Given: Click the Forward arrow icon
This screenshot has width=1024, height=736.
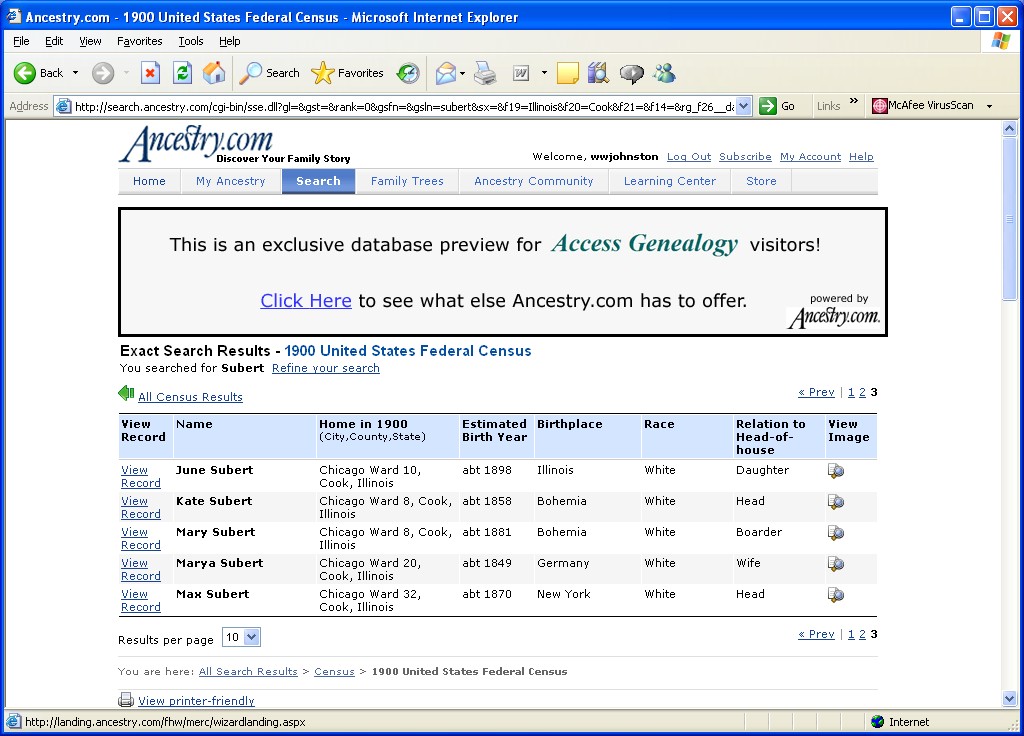Looking at the screenshot, I should [103, 73].
